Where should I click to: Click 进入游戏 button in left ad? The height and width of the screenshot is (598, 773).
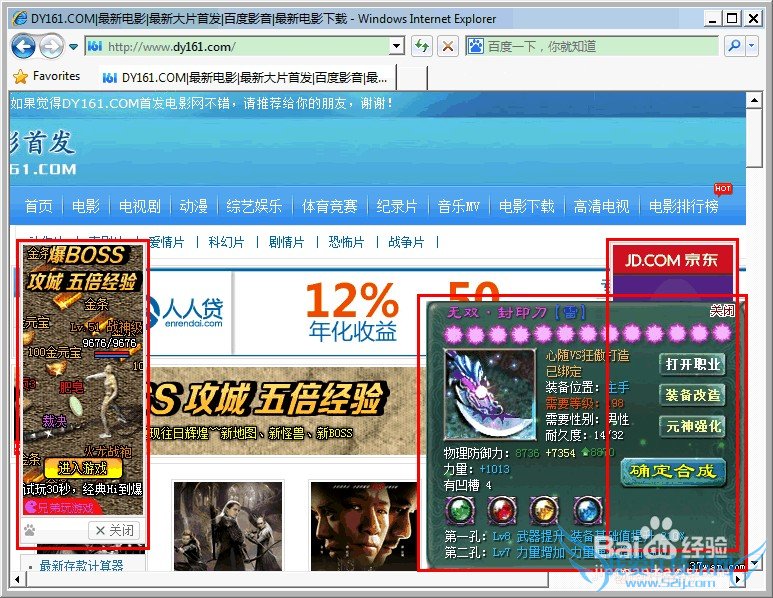point(83,468)
